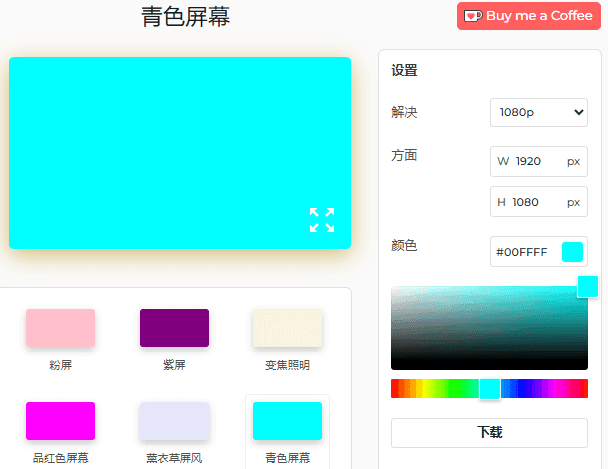The height and width of the screenshot is (469, 608).
Task: Select the magenta 品红色屏幕 thumbnail
Action: click(x=60, y=421)
